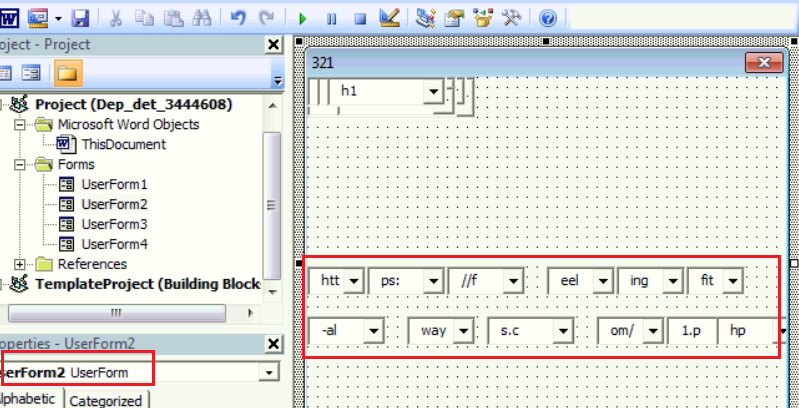Switch to Microsoft Word view icon

tap(9, 19)
